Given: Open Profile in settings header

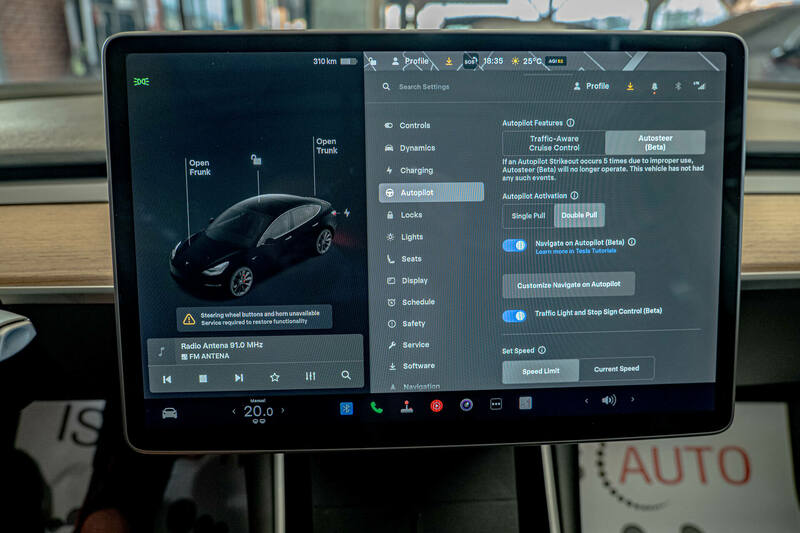Looking at the screenshot, I should (x=592, y=86).
